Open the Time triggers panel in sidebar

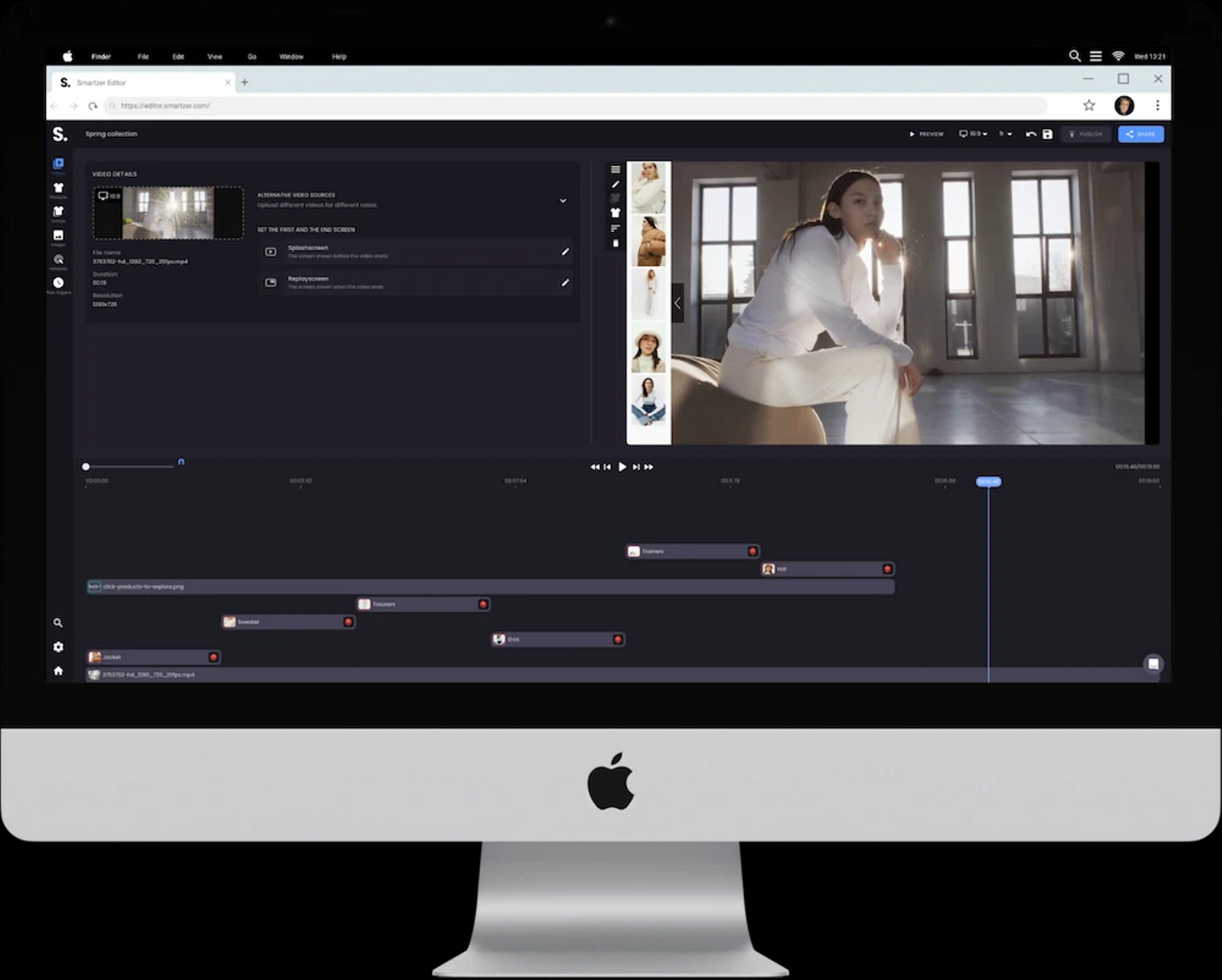click(x=58, y=285)
